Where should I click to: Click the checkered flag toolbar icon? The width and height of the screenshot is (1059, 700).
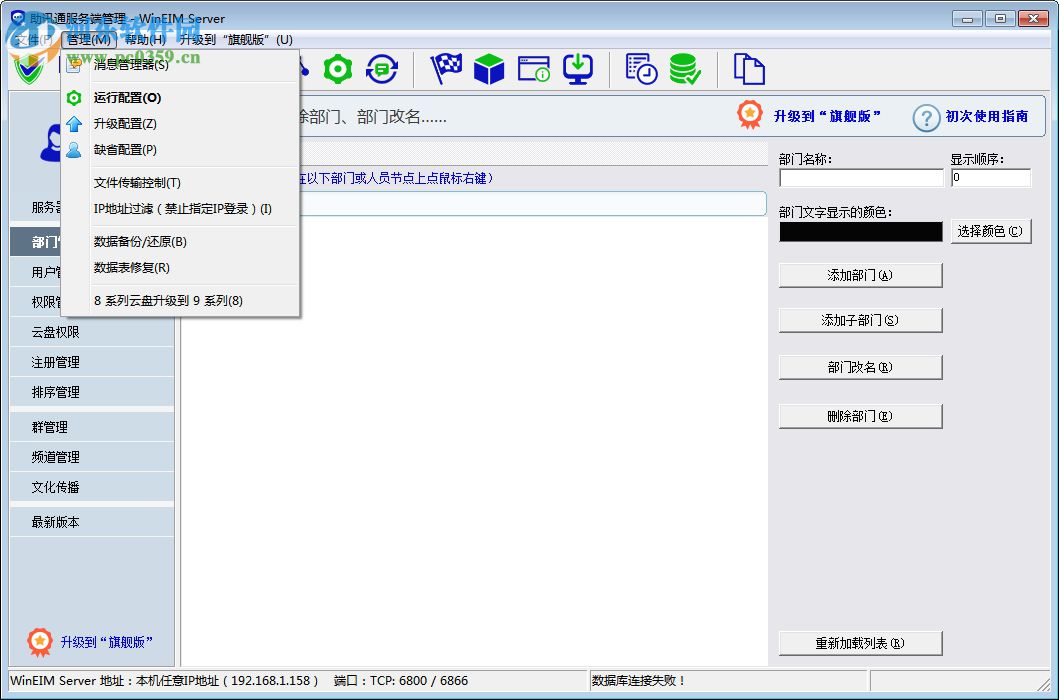pos(446,68)
